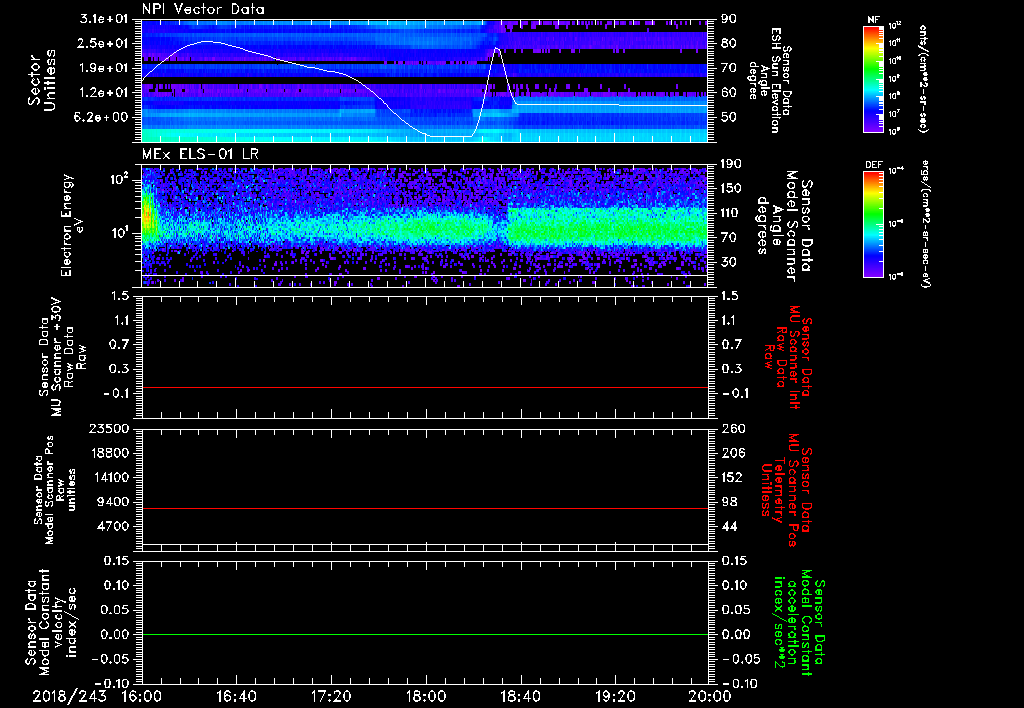
Task: Click the 'Sector Unitless' axis label
Action: click(42, 80)
